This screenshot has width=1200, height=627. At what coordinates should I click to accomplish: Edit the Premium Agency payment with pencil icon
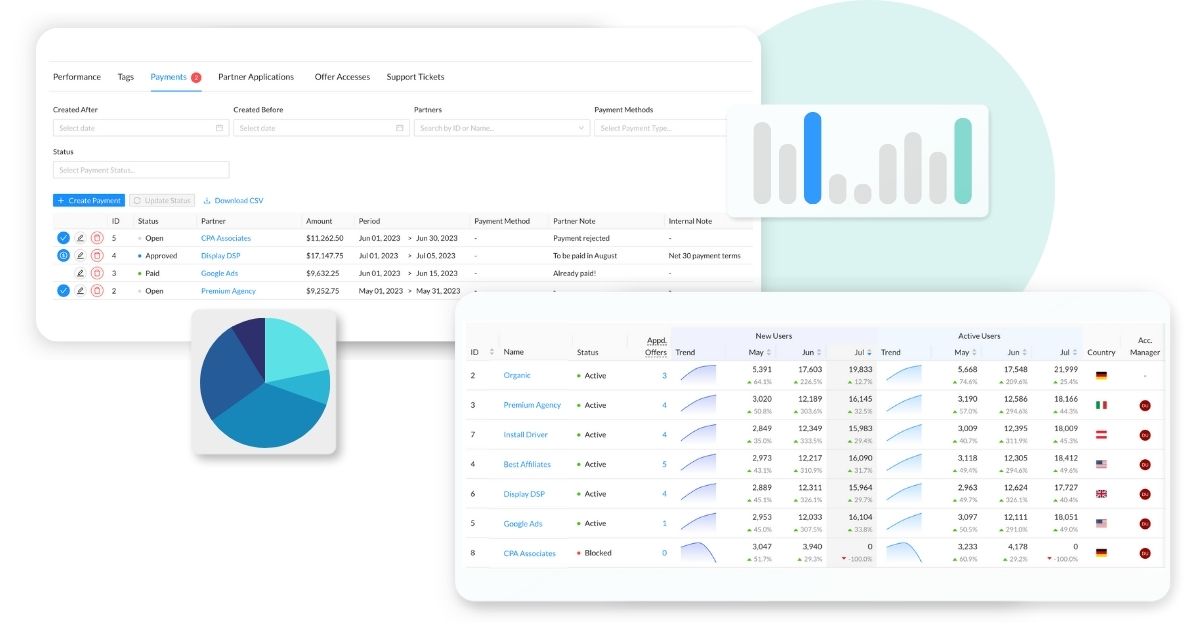80,291
